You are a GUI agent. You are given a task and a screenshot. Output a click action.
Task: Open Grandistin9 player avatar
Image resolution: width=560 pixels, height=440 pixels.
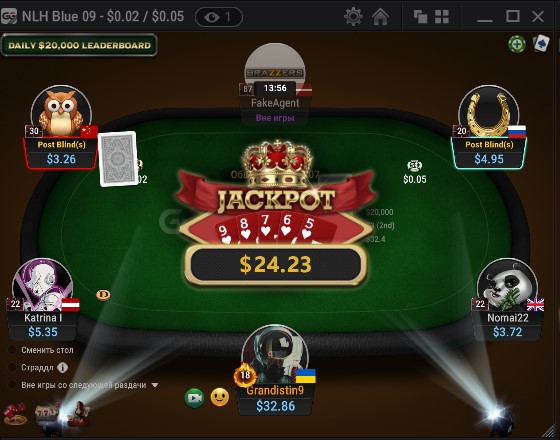point(275,354)
